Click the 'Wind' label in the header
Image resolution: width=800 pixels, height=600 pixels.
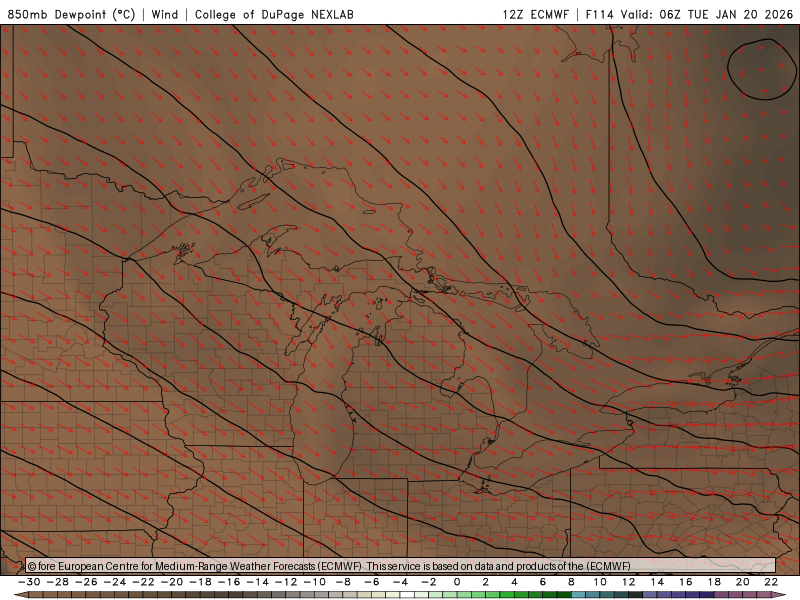click(x=164, y=14)
